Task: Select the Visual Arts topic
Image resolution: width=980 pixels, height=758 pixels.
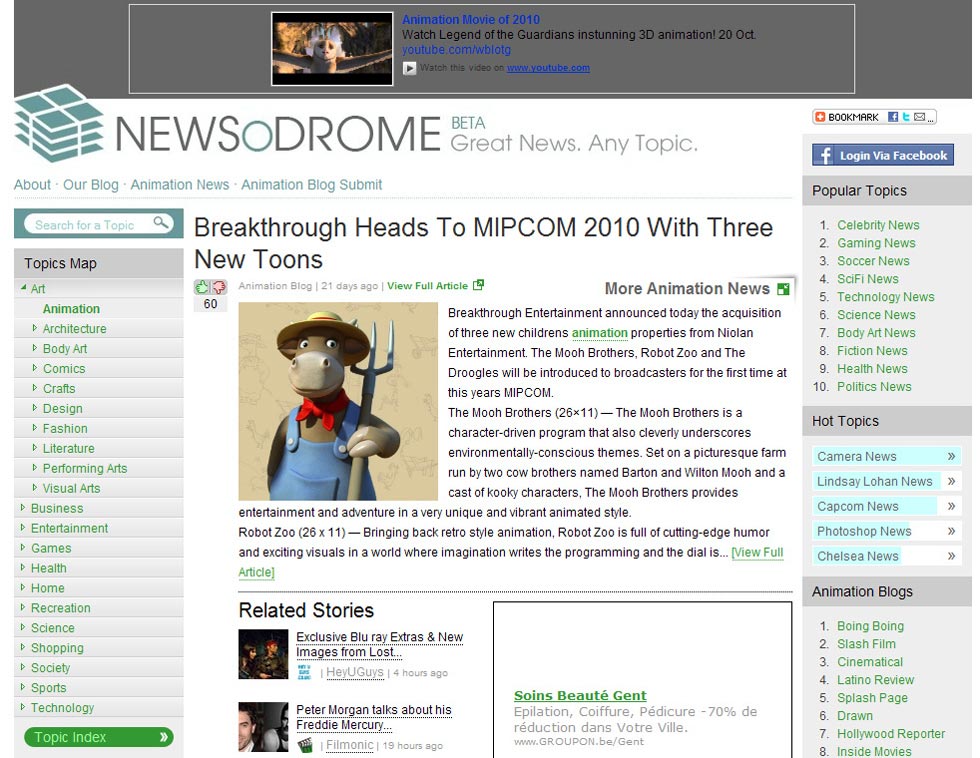Action: pos(71,488)
